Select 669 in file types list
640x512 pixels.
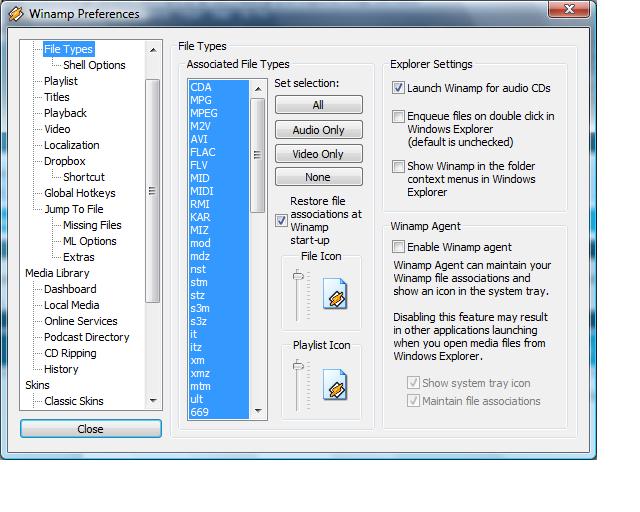219,412
